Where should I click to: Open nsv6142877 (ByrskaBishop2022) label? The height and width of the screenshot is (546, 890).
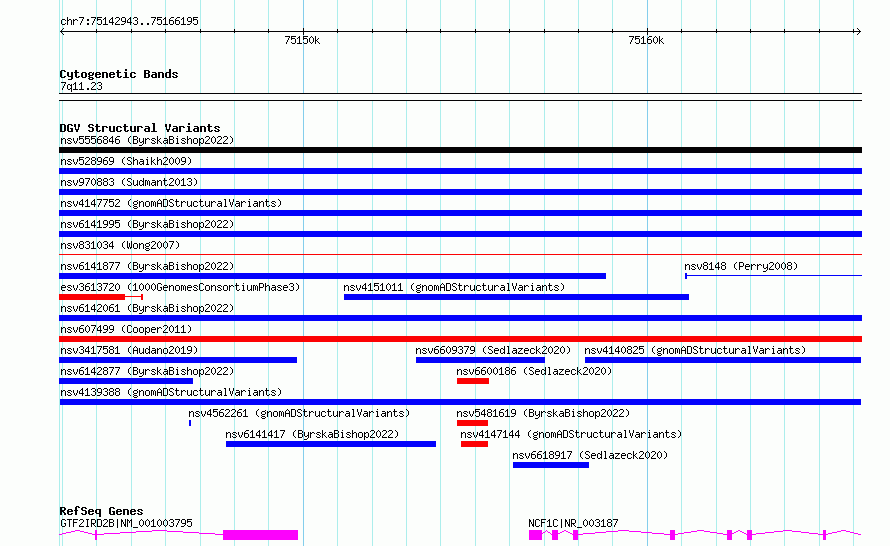147,371
